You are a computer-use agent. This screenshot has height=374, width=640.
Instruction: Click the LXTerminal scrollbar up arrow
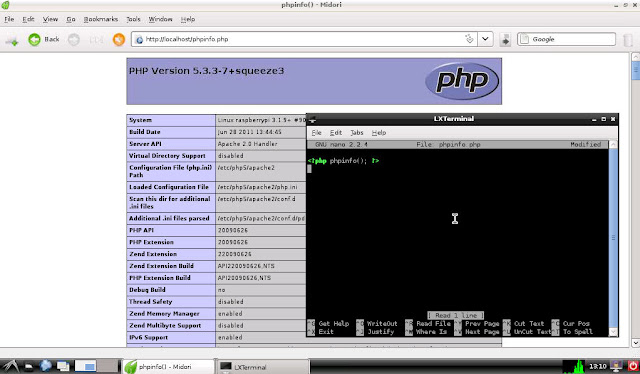(x=613, y=145)
